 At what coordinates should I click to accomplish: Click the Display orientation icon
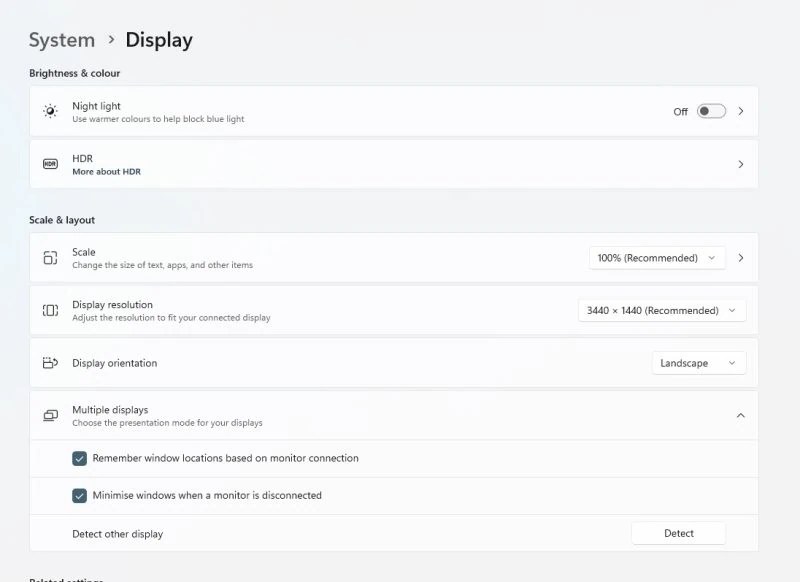pos(50,362)
